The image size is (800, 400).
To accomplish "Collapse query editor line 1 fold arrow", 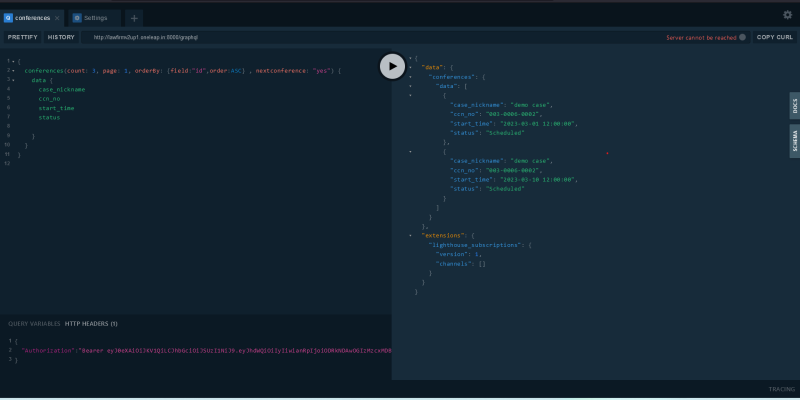I will (x=13, y=62).
